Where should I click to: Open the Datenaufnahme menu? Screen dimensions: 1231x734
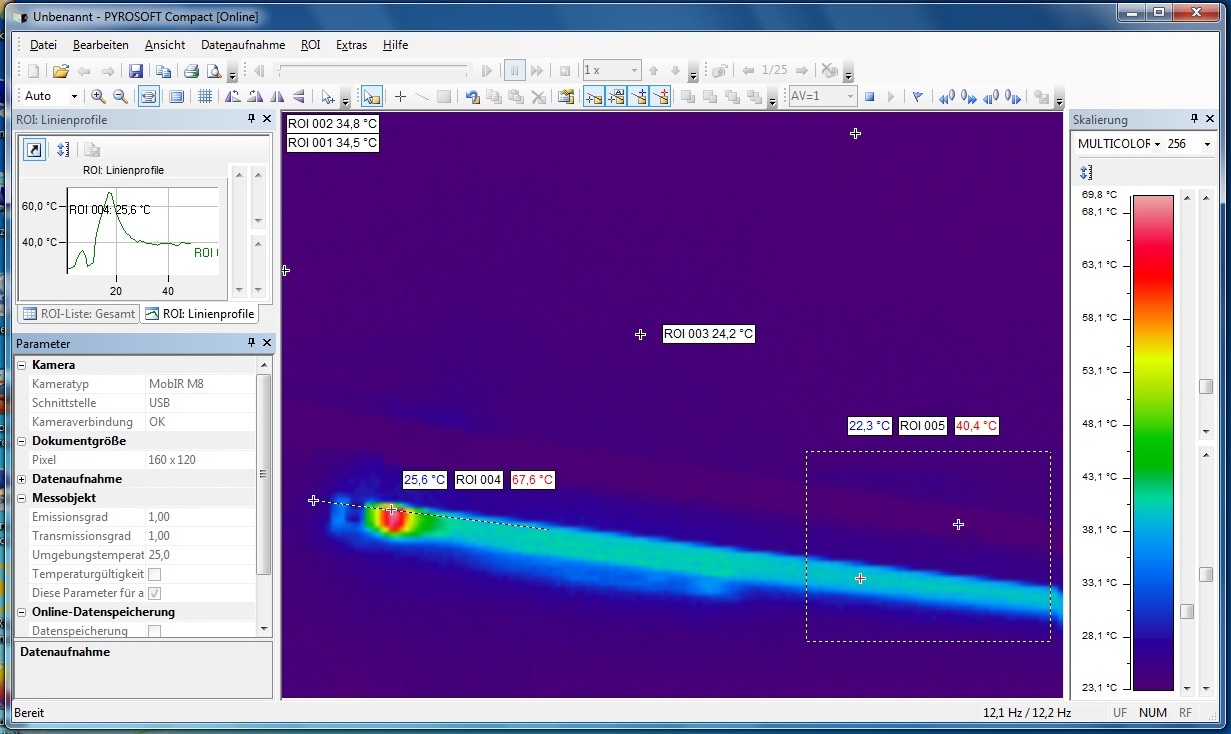243,45
